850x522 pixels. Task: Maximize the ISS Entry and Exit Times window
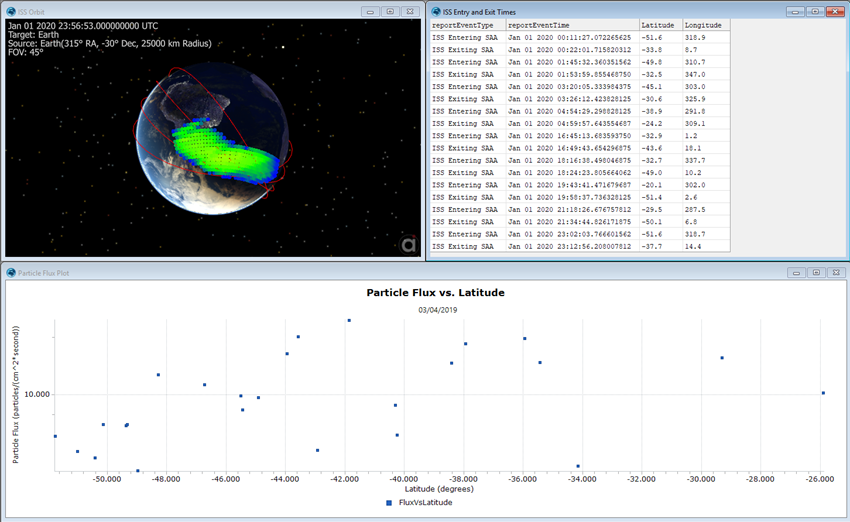(x=815, y=11)
